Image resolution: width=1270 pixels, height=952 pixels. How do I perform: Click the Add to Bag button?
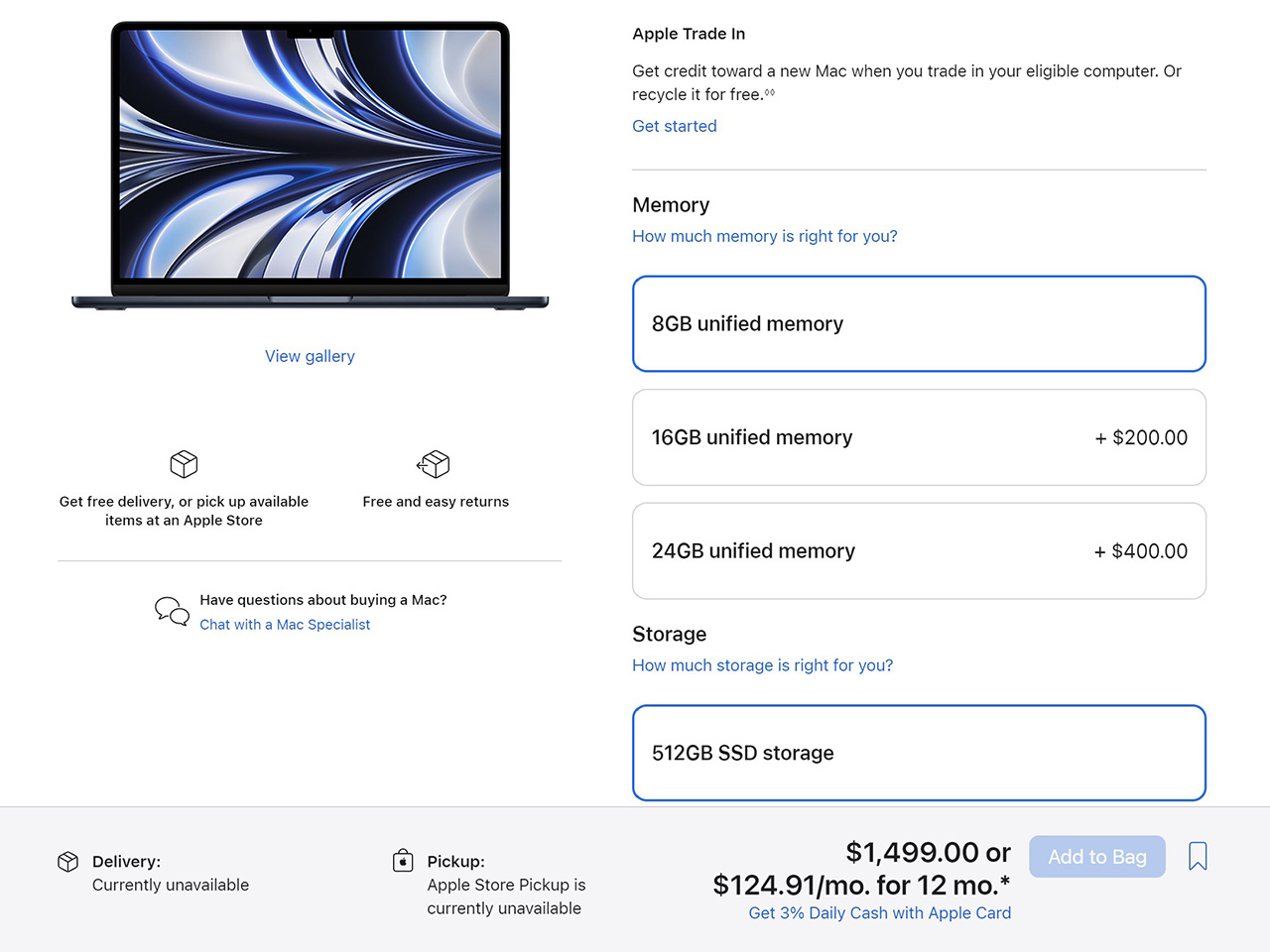1097,857
